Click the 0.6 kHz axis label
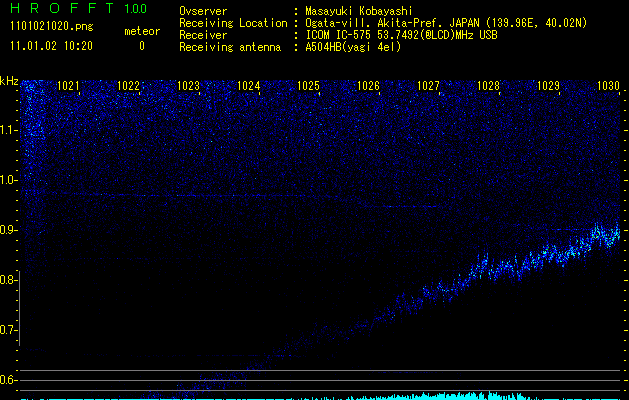The width and height of the screenshot is (629, 400). [x=8, y=380]
